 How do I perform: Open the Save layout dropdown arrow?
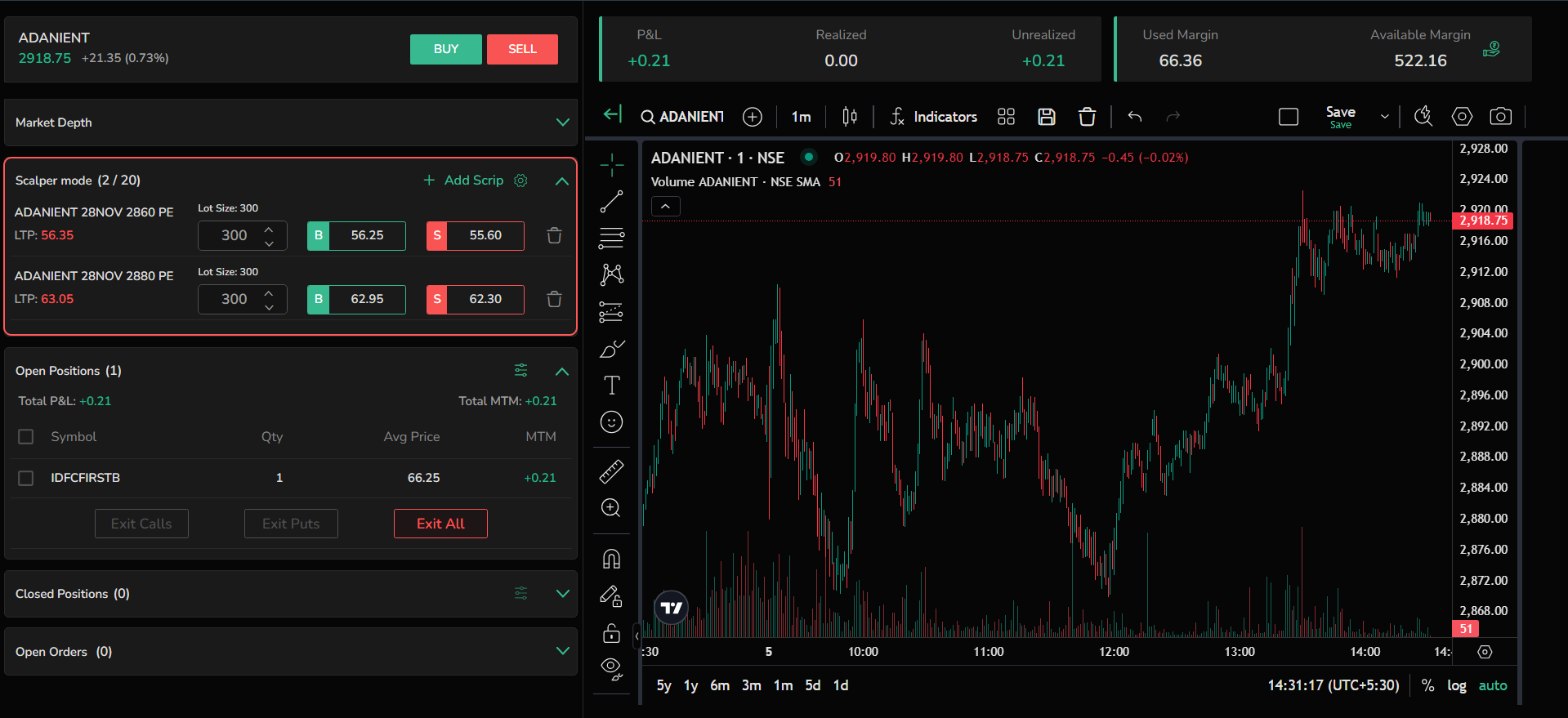(x=1384, y=117)
